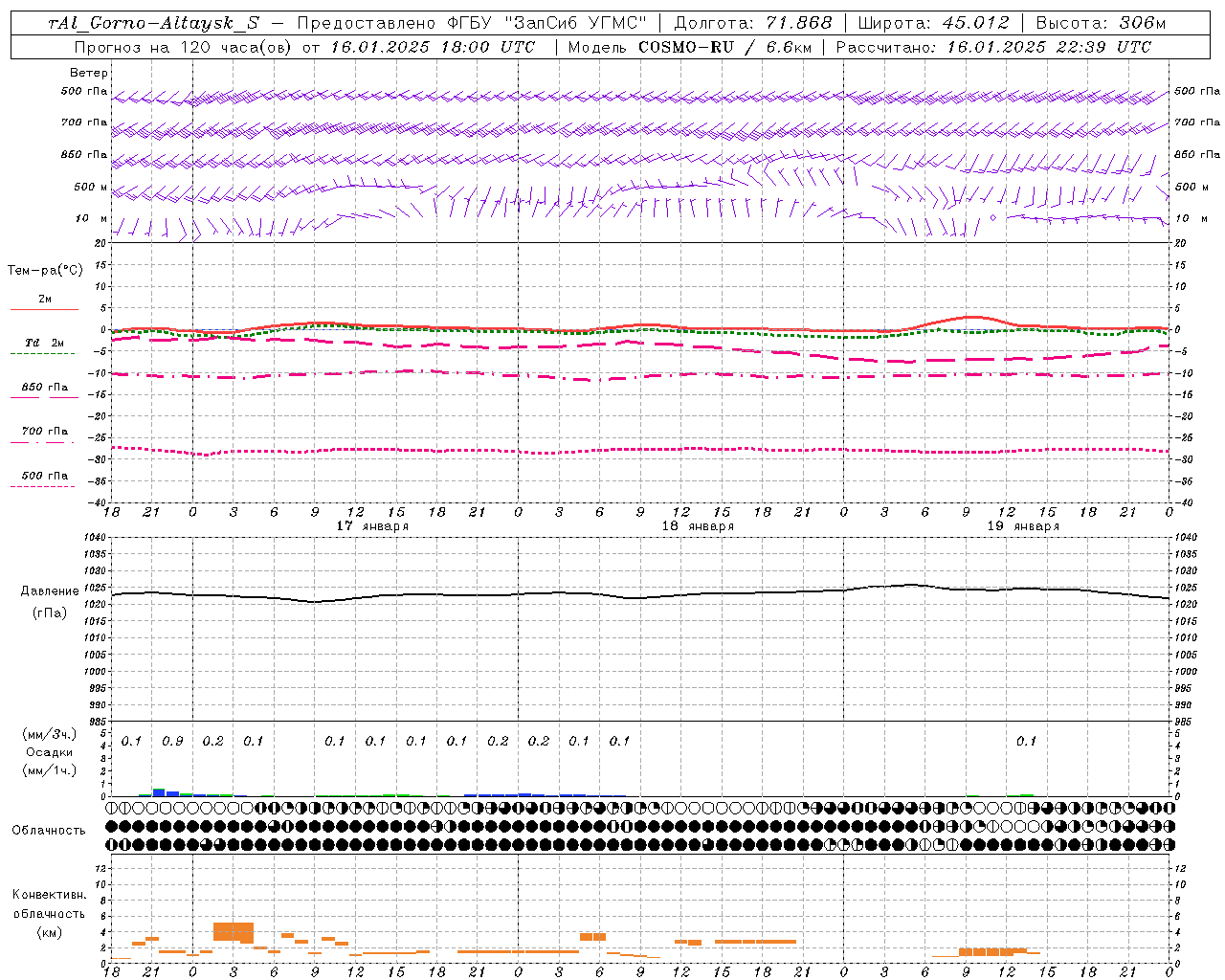This screenshot has height=980, width=1225.
Task: Click the tallest blue precipitation bar near hour 21
Action: 159,792
